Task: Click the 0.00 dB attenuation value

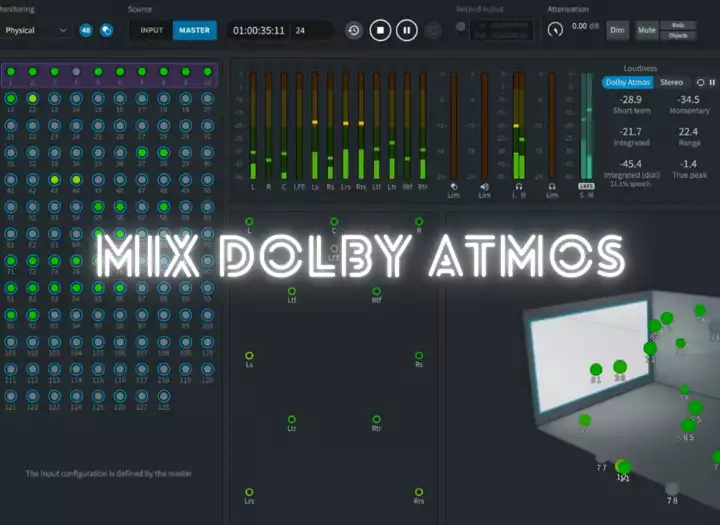Action: click(x=585, y=26)
